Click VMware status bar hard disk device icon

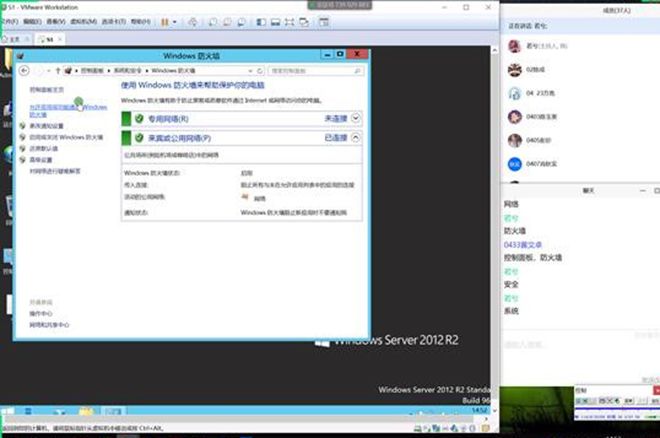[x=417, y=429]
